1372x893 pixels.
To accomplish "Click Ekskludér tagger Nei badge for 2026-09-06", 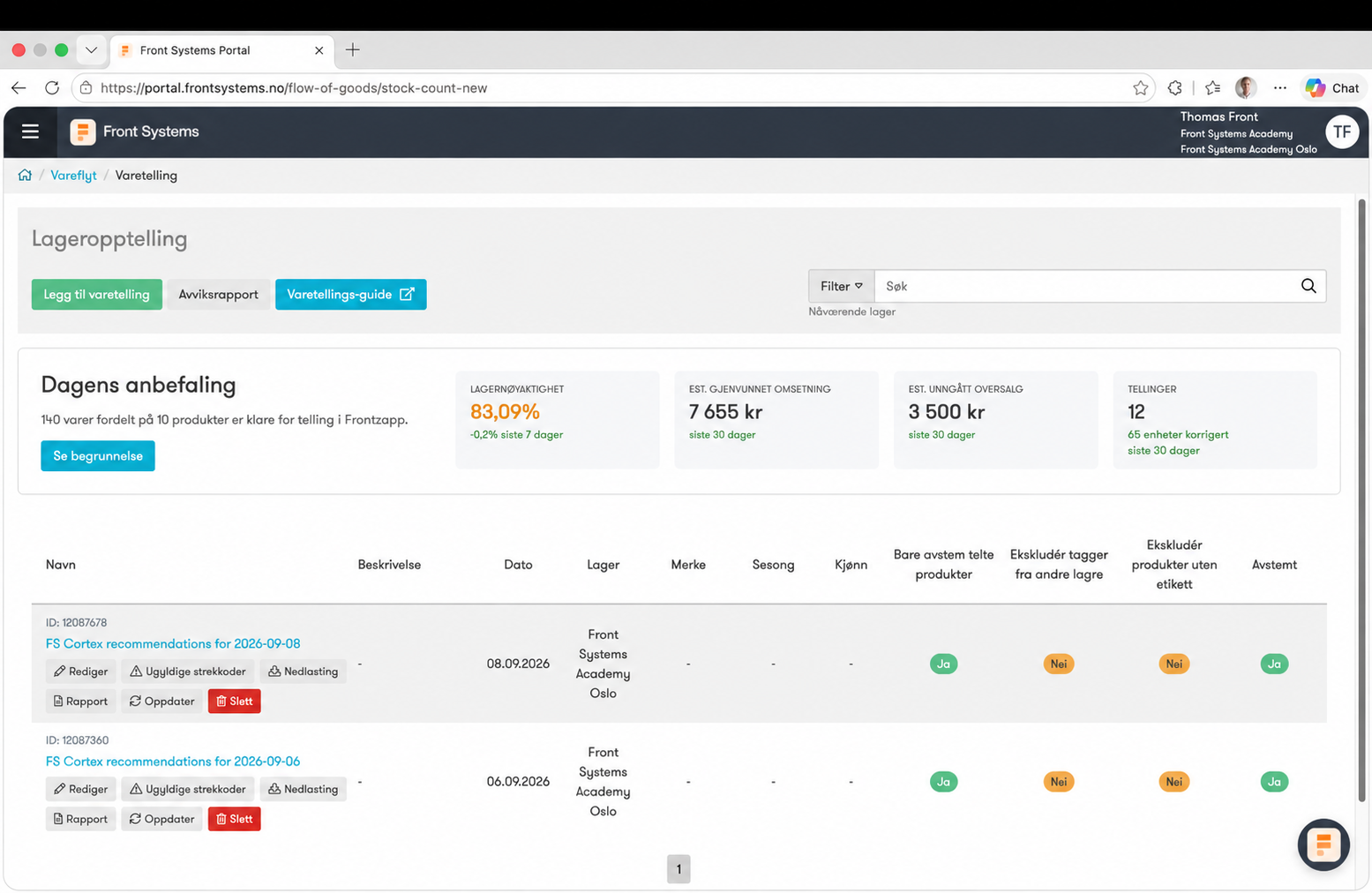I will (x=1059, y=782).
